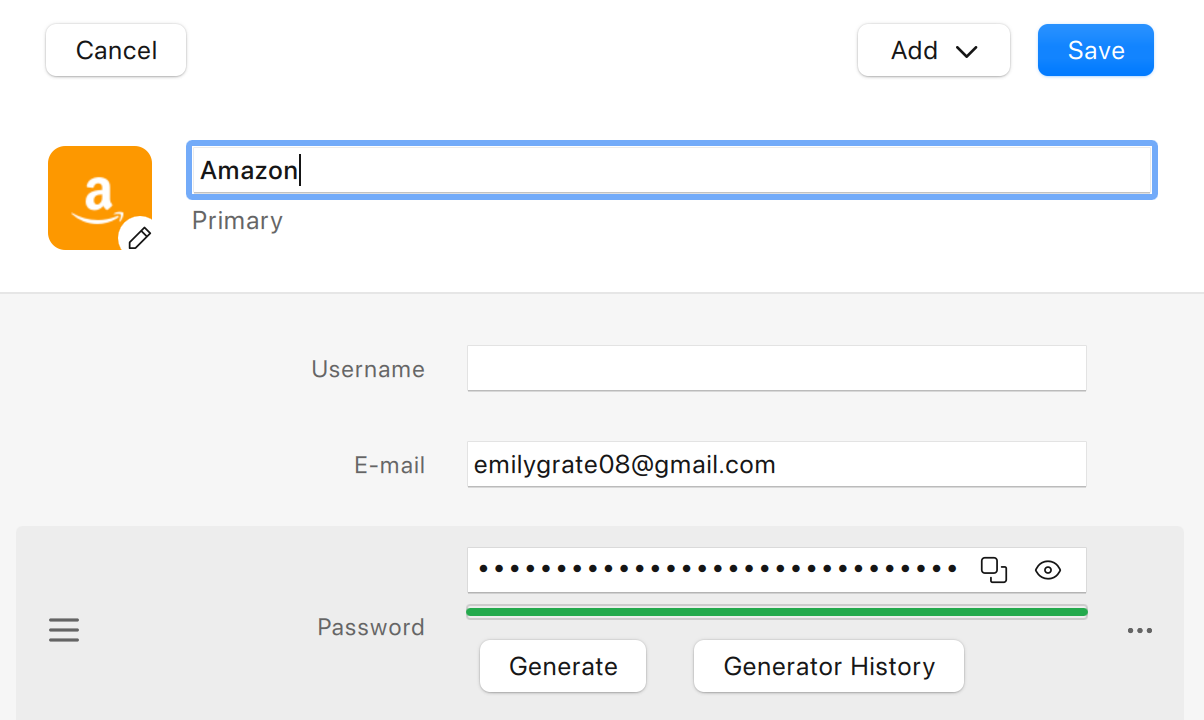Generate a new password

click(563, 666)
